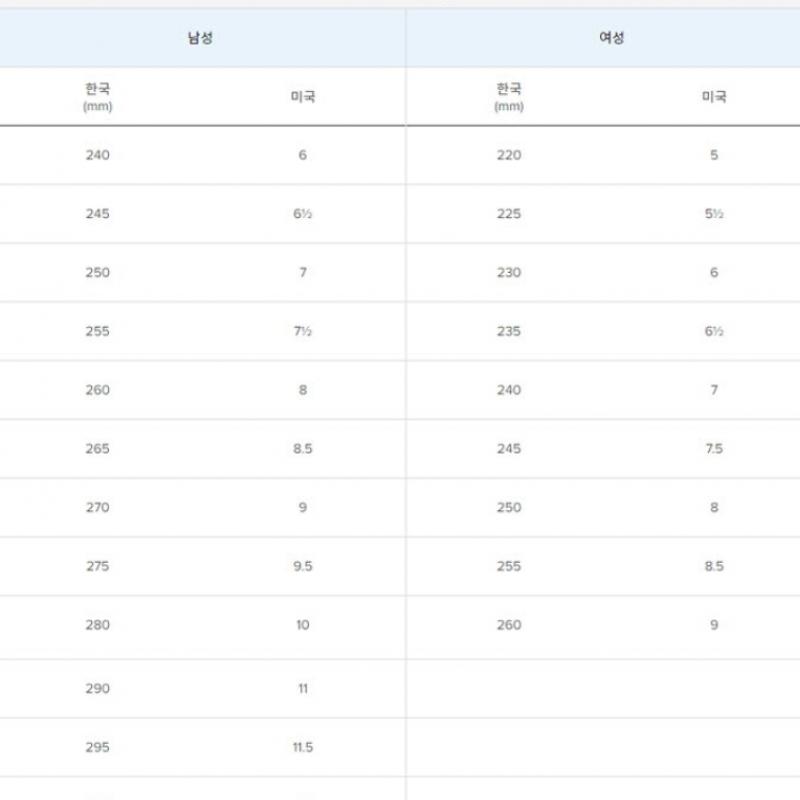Select men's Korean size 265 cell
This screenshot has height=800, width=800.
tap(98, 449)
